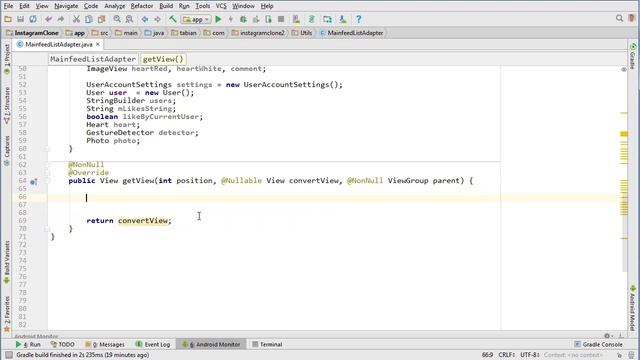Image resolution: width=640 pixels, height=360 pixels.
Task: Click the Sync Project with Gradle icon
Action: pos(312,19)
